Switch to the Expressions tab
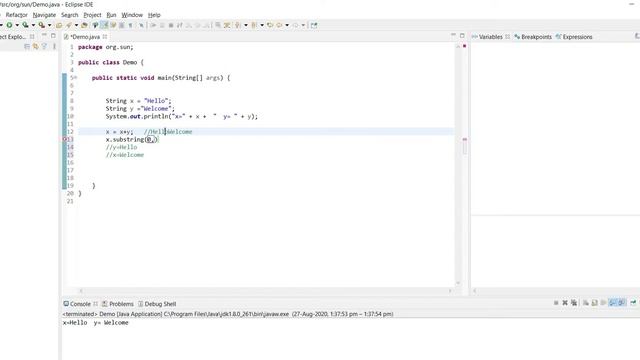 (x=574, y=37)
